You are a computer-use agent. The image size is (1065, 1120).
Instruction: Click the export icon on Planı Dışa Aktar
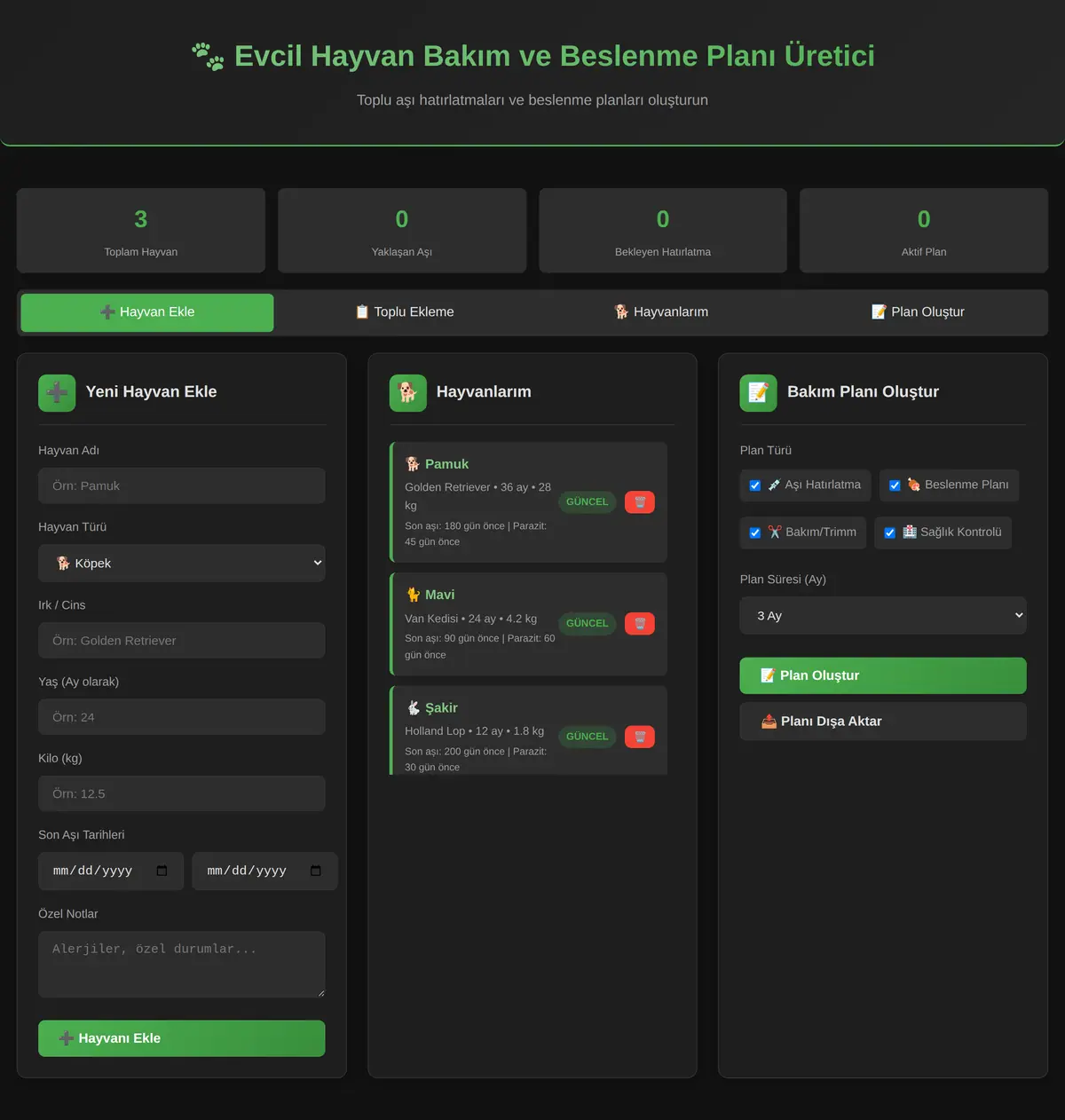click(769, 722)
